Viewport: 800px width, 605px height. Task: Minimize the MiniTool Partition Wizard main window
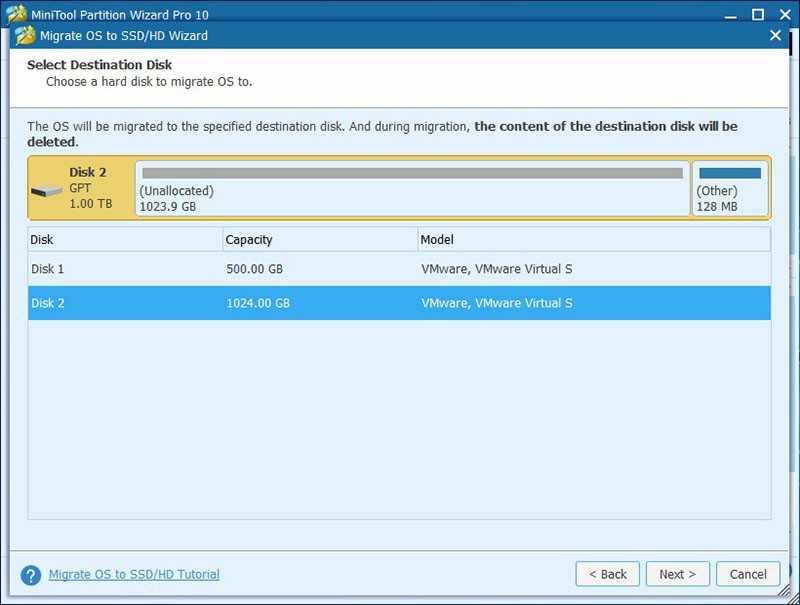(x=731, y=15)
